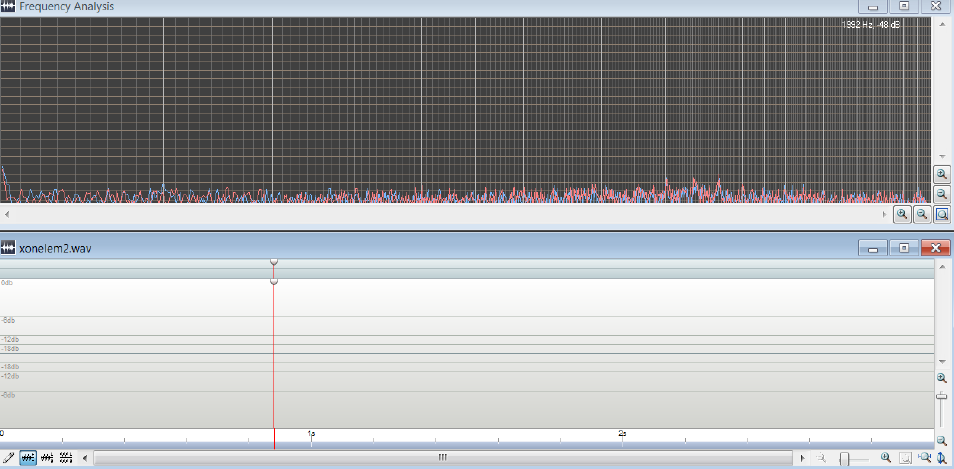This screenshot has width=954, height=469.
Task: Click the Frequency Analysis window icon
Action: click(x=8, y=7)
